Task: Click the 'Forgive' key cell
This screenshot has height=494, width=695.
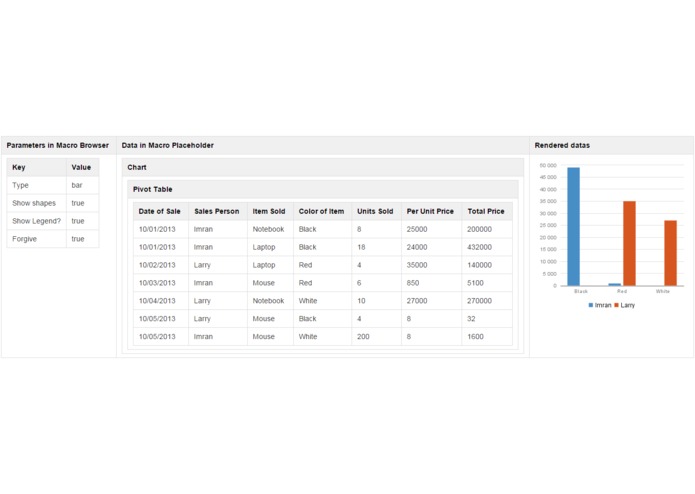Action: click(36, 239)
